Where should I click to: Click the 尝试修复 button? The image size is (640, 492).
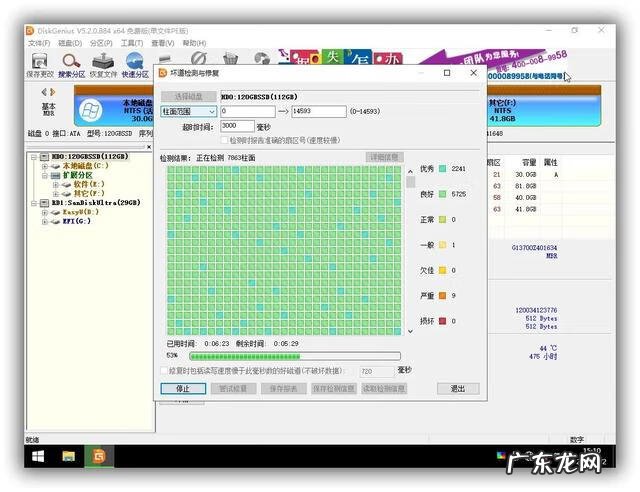[x=233, y=388]
